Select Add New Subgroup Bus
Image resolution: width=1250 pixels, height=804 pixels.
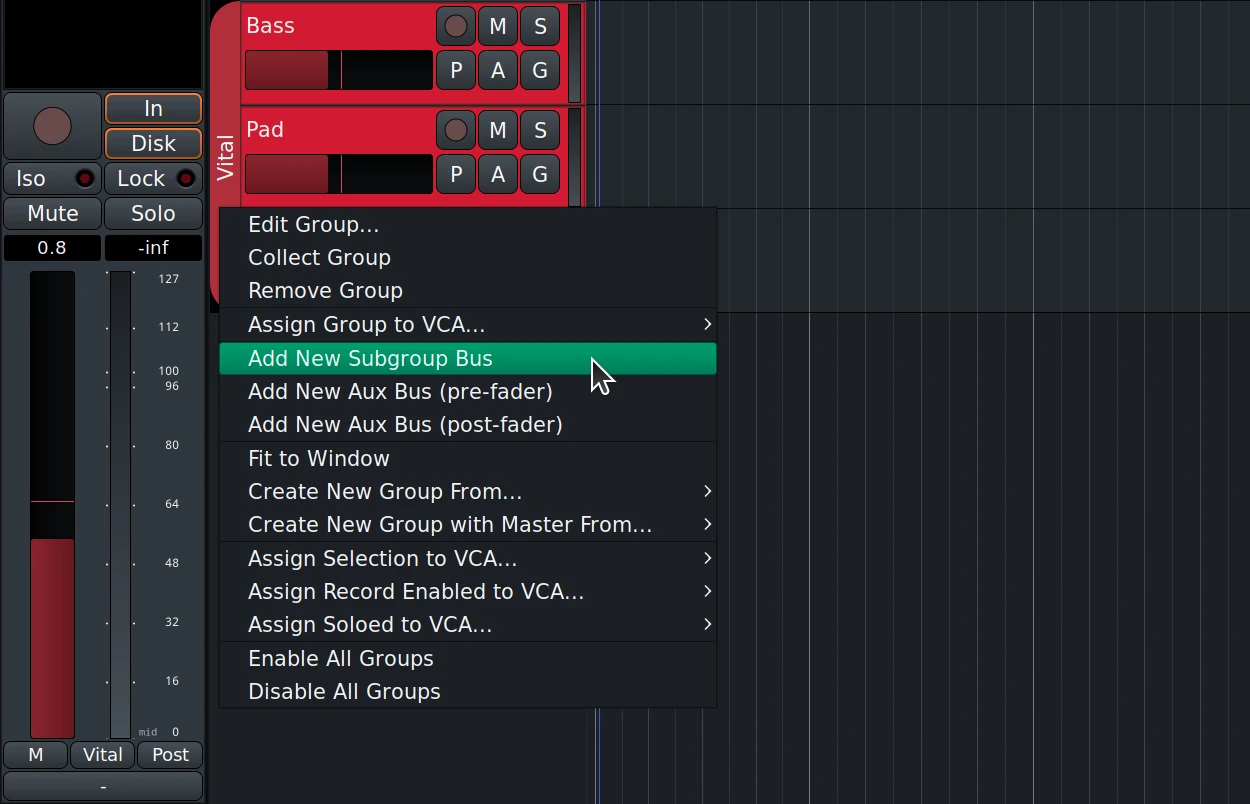click(468, 359)
